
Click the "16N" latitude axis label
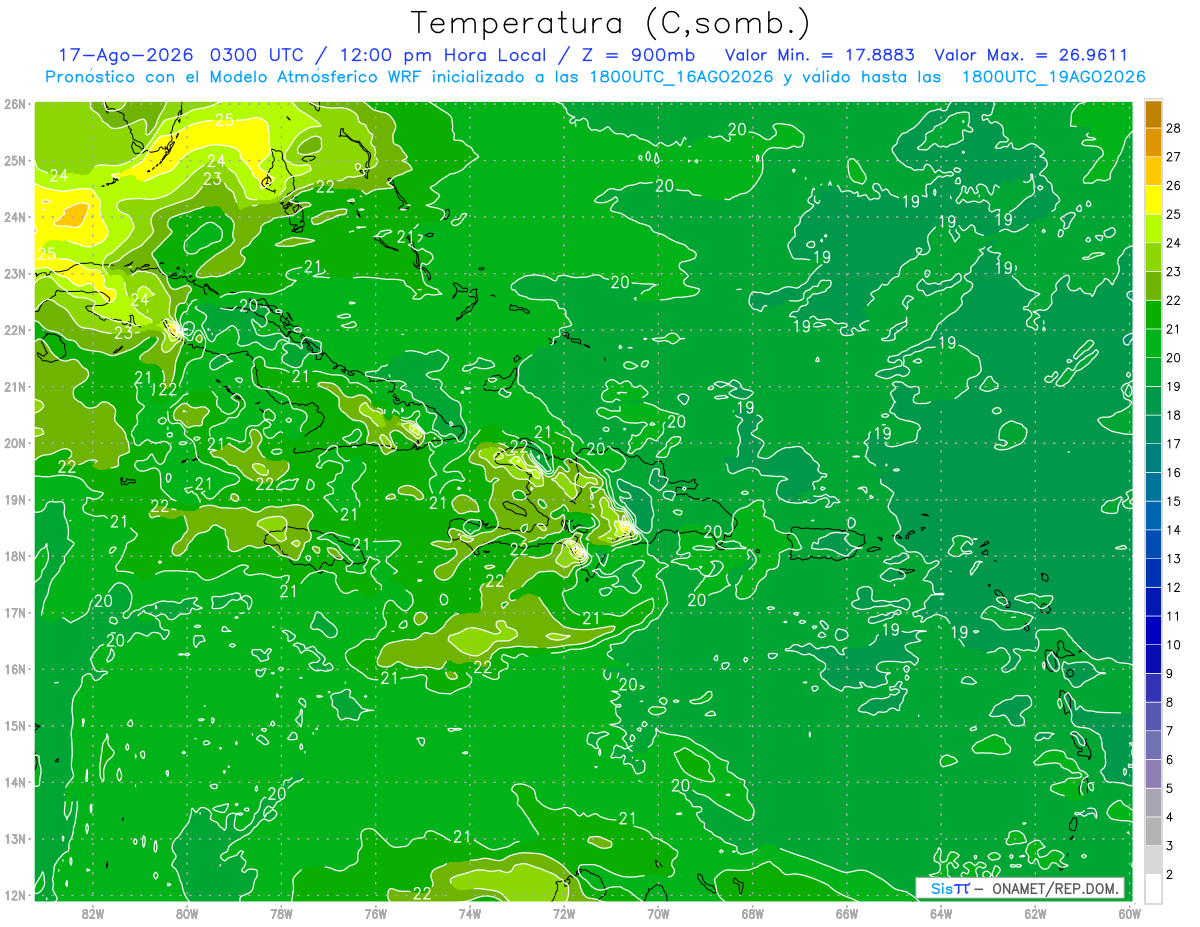pos(15,669)
